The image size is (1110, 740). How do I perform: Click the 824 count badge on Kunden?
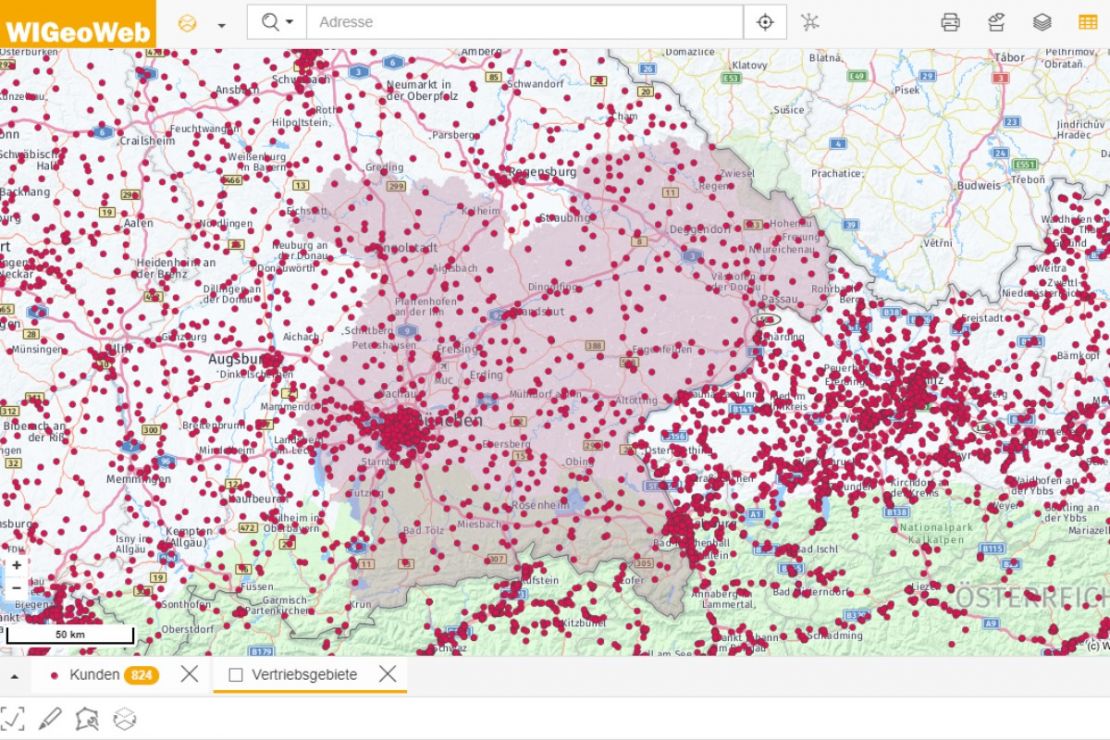click(142, 675)
